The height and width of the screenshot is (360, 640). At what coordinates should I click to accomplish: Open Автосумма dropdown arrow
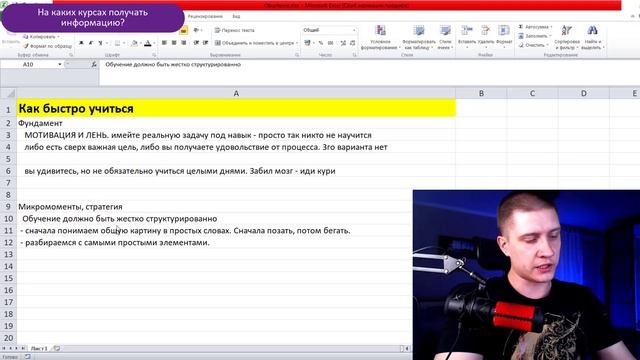click(x=551, y=27)
